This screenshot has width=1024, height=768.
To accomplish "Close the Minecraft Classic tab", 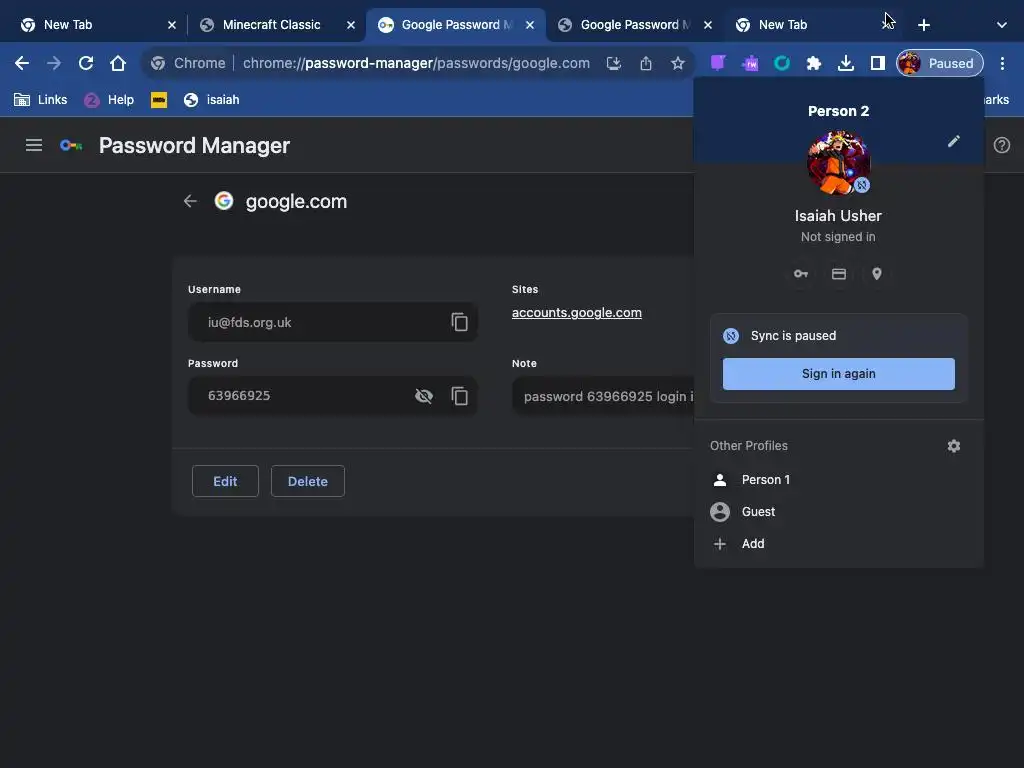I will click(x=351, y=25).
